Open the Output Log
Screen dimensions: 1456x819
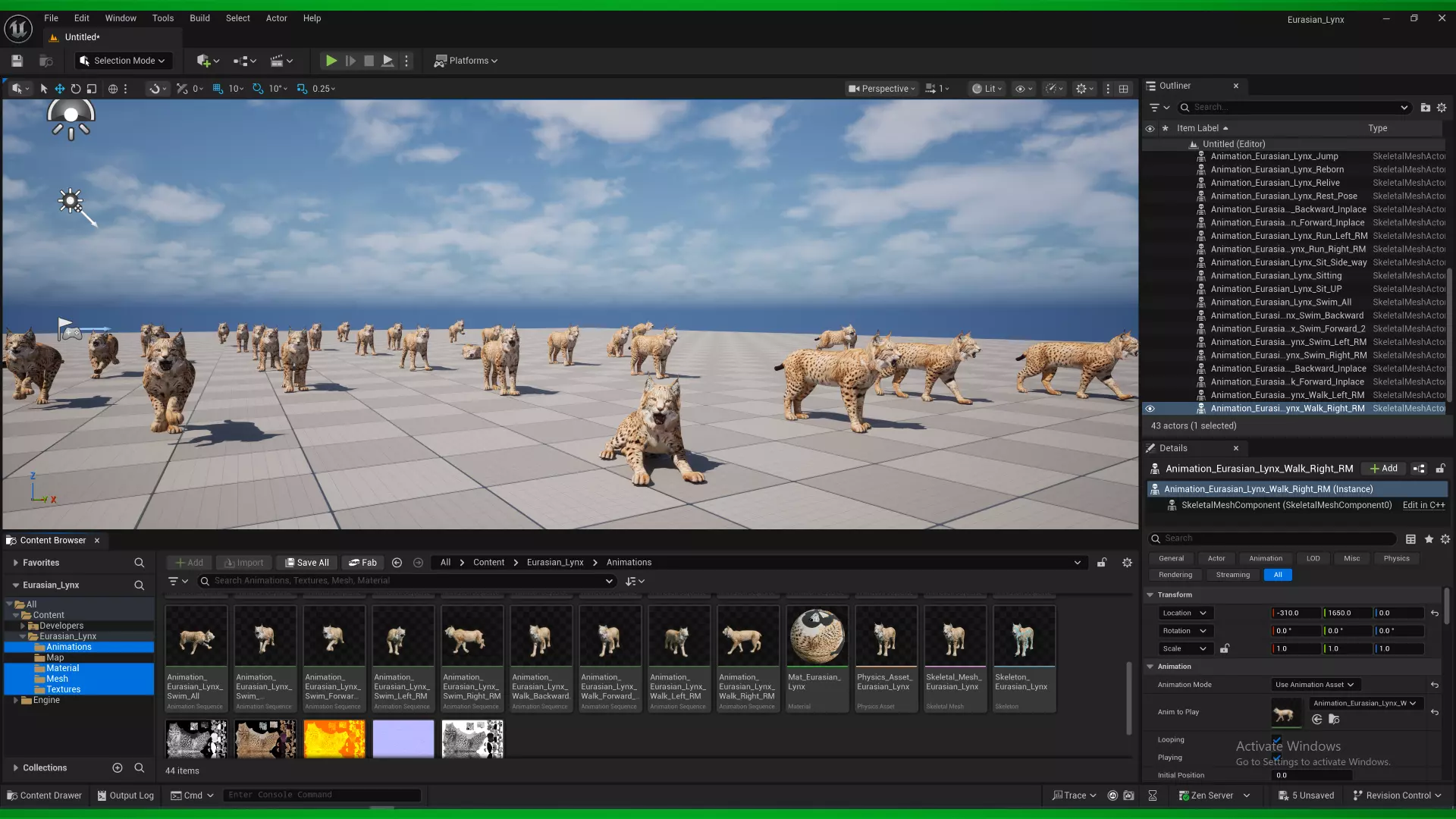(x=126, y=795)
